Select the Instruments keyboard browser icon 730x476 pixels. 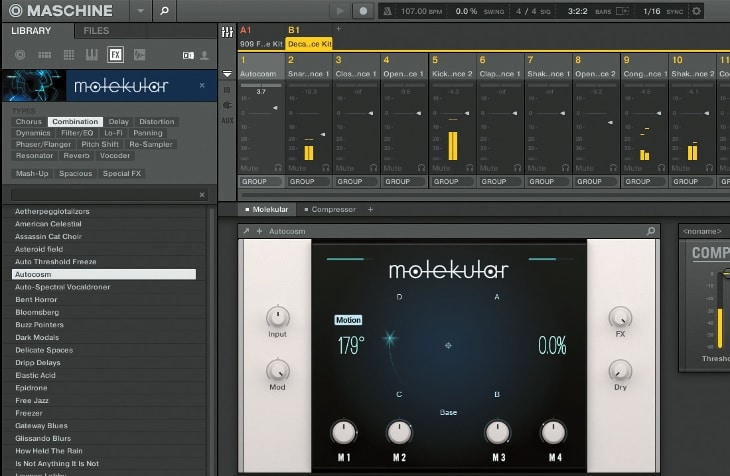[92, 55]
